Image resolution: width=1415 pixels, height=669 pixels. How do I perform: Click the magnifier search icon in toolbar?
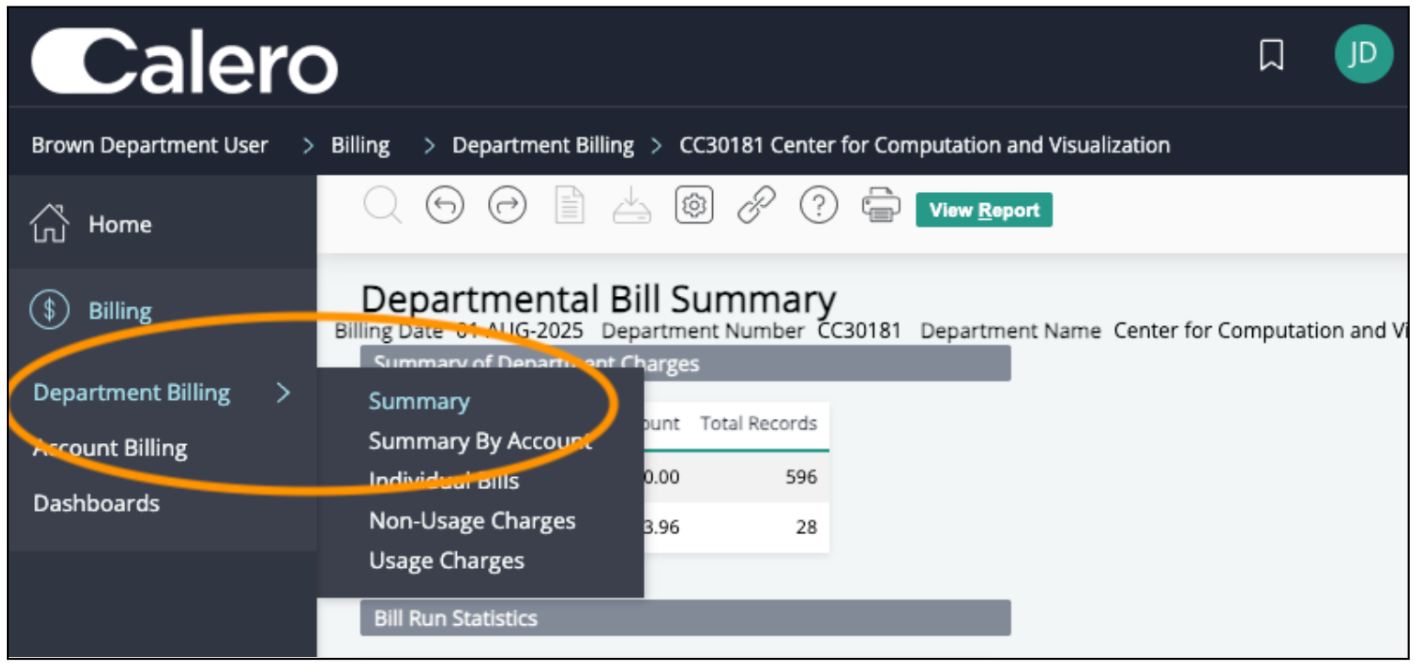point(382,206)
